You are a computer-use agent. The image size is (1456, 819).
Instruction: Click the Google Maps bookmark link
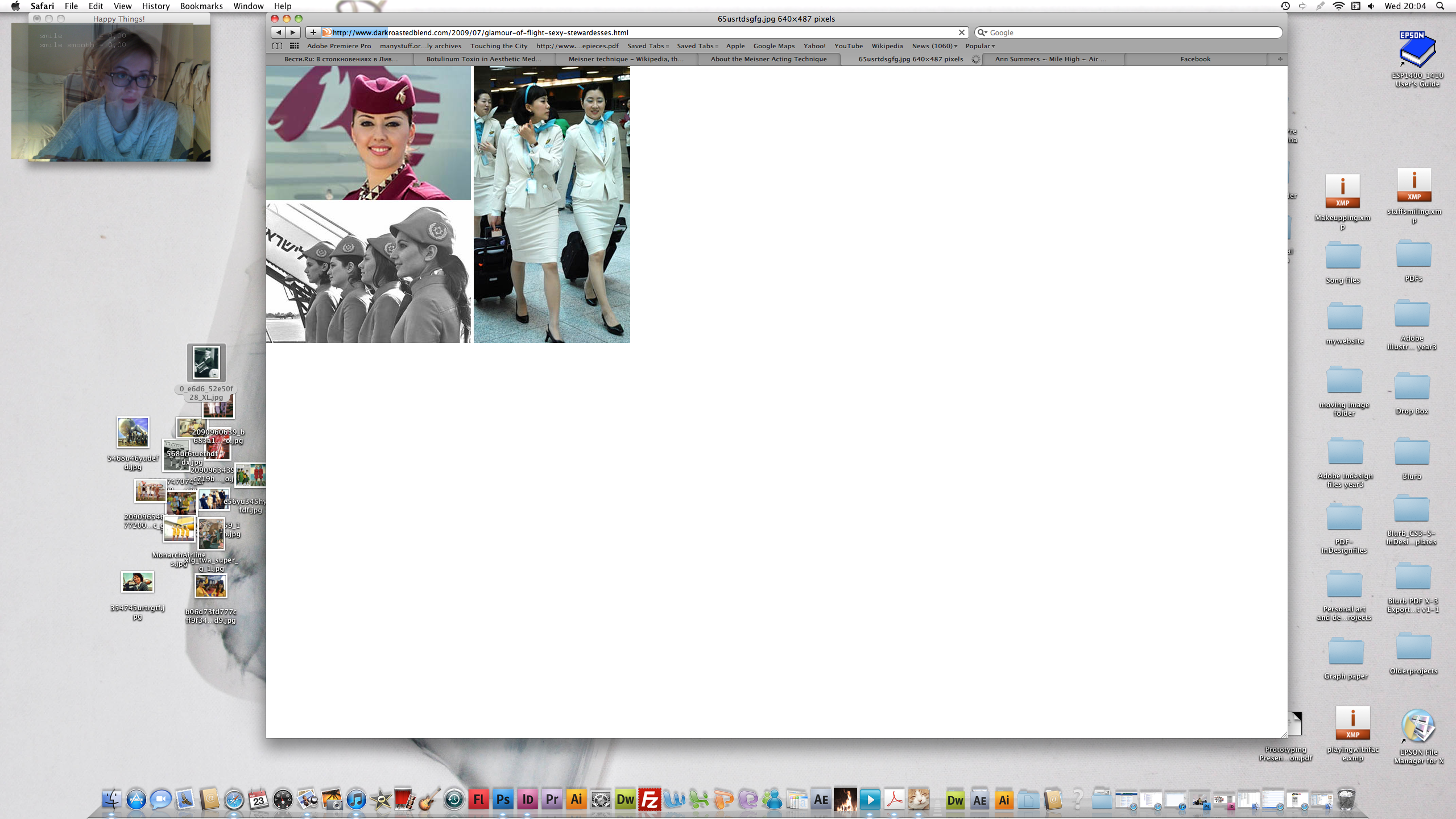coord(773,46)
